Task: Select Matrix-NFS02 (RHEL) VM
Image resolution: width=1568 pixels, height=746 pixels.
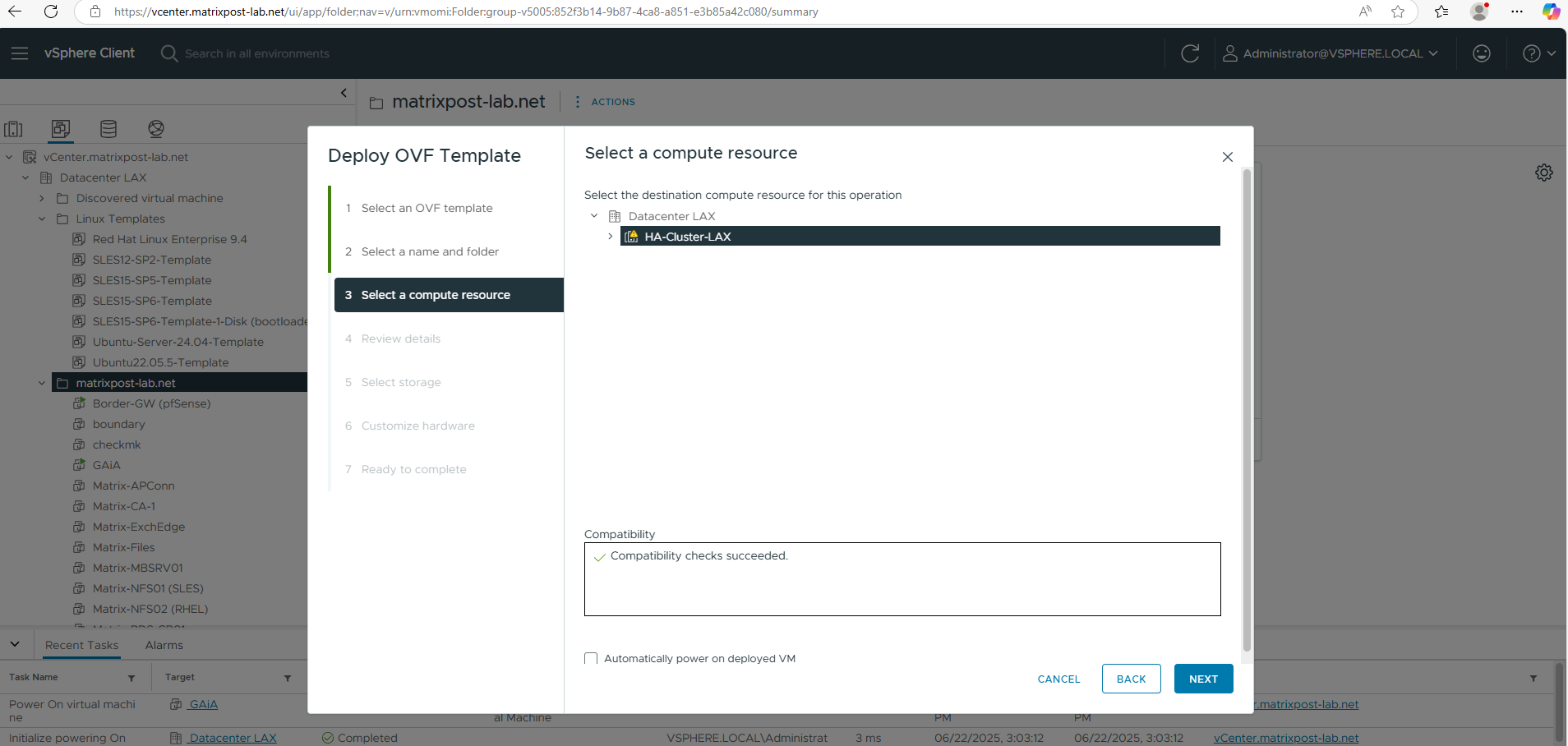Action: (150, 609)
